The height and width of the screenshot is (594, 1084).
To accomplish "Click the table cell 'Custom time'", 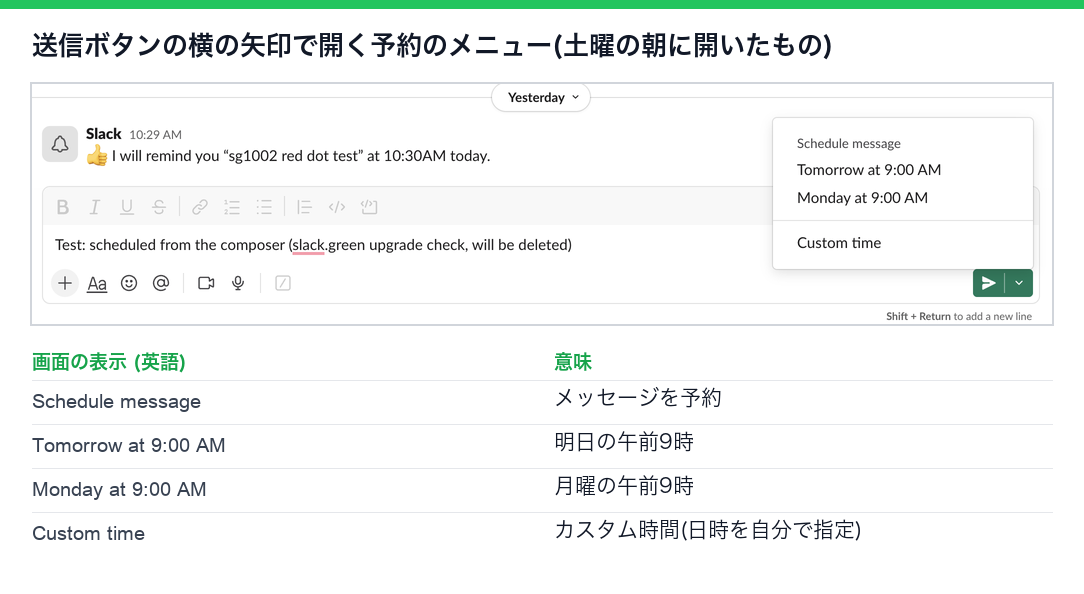I will tap(88, 533).
